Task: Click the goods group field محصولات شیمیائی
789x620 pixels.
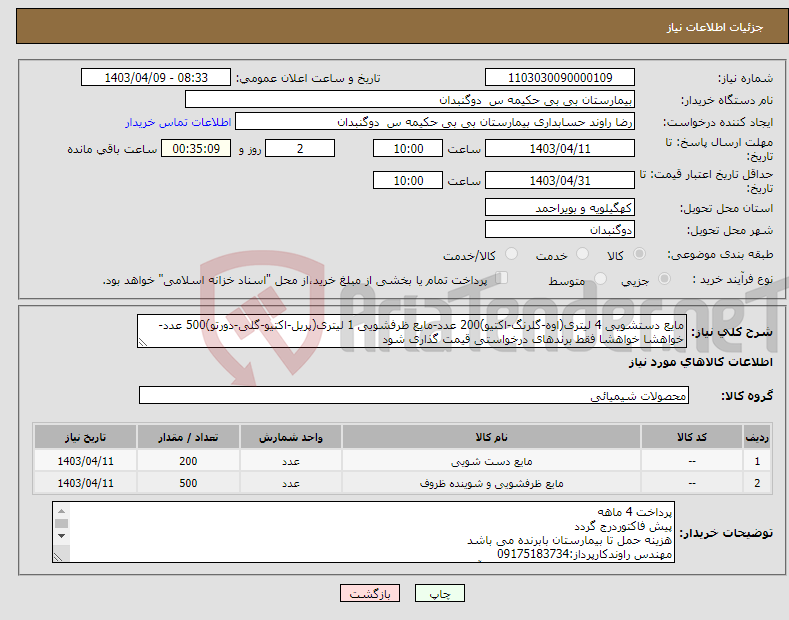Action: click(x=414, y=396)
